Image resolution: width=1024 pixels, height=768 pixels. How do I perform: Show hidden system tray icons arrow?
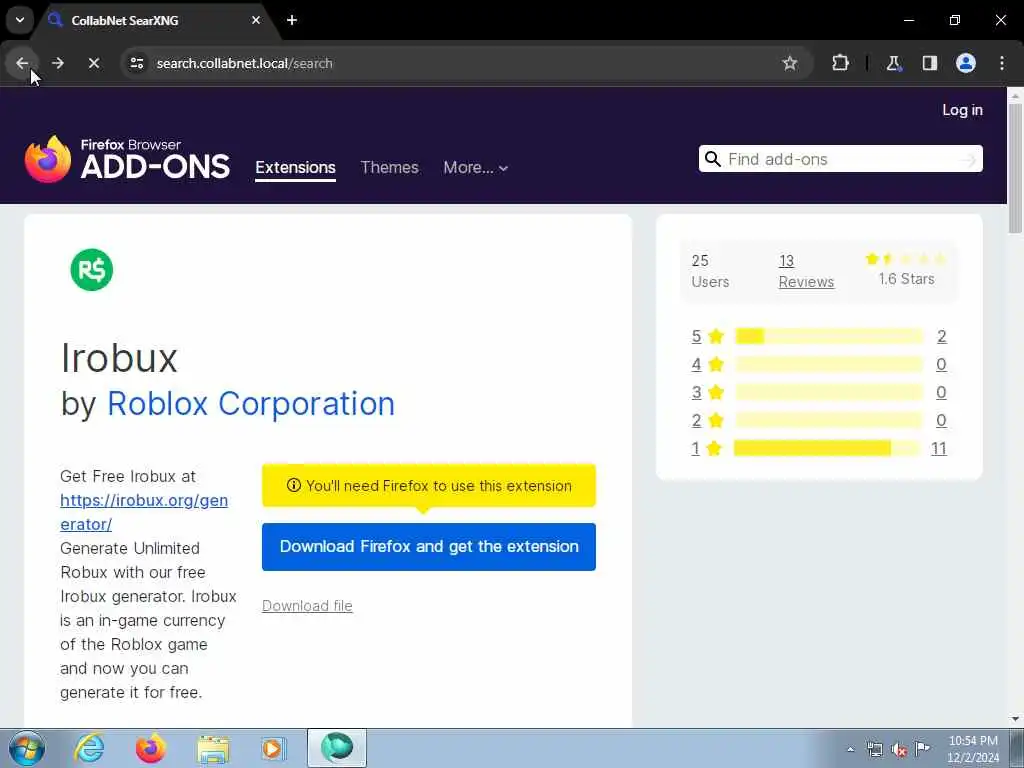[x=850, y=749]
